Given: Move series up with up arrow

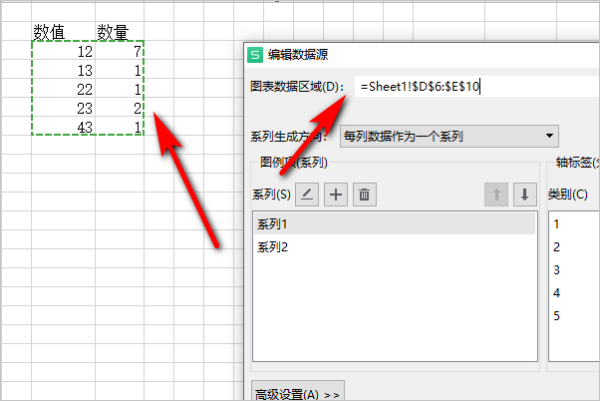Looking at the screenshot, I should [496, 194].
